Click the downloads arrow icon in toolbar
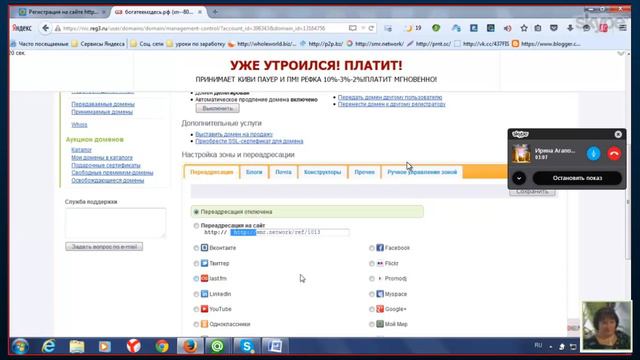 pos(570,28)
